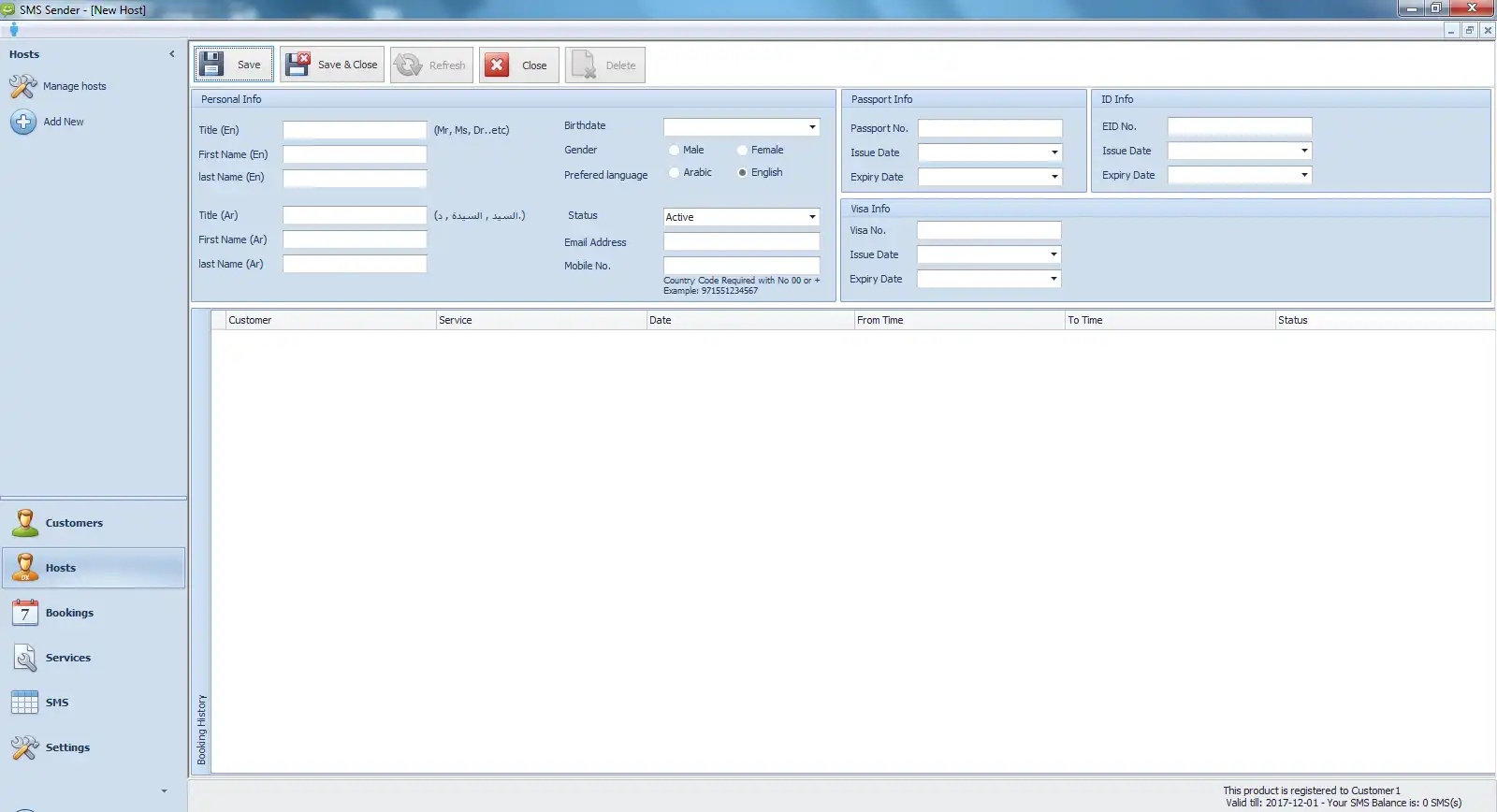Open the Passport Issue Date dropdown
Viewport: 1497px width, 812px height.
pyautogui.click(x=1054, y=152)
